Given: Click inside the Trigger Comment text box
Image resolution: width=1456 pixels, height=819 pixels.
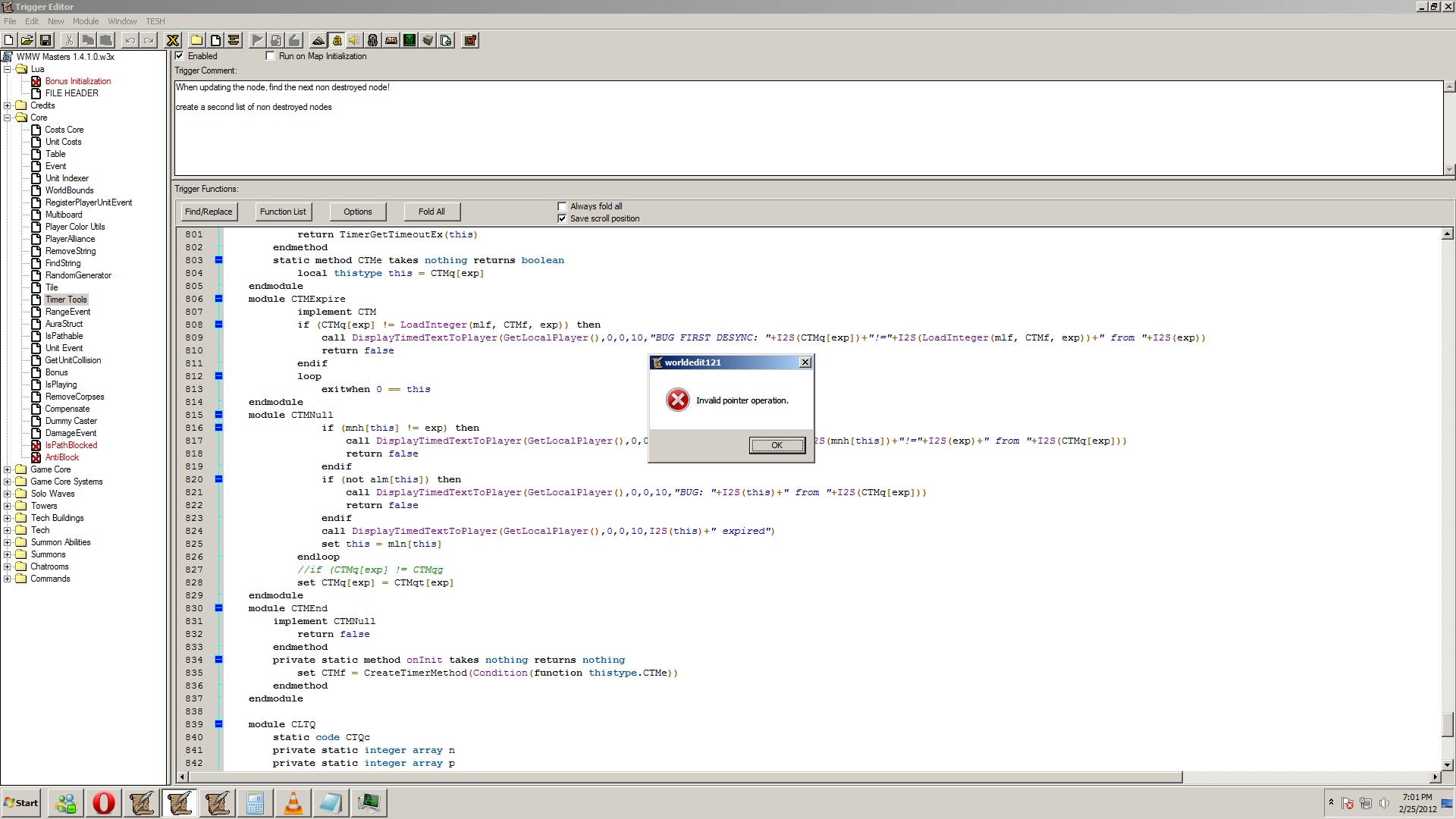Looking at the screenshot, I should click(x=808, y=128).
